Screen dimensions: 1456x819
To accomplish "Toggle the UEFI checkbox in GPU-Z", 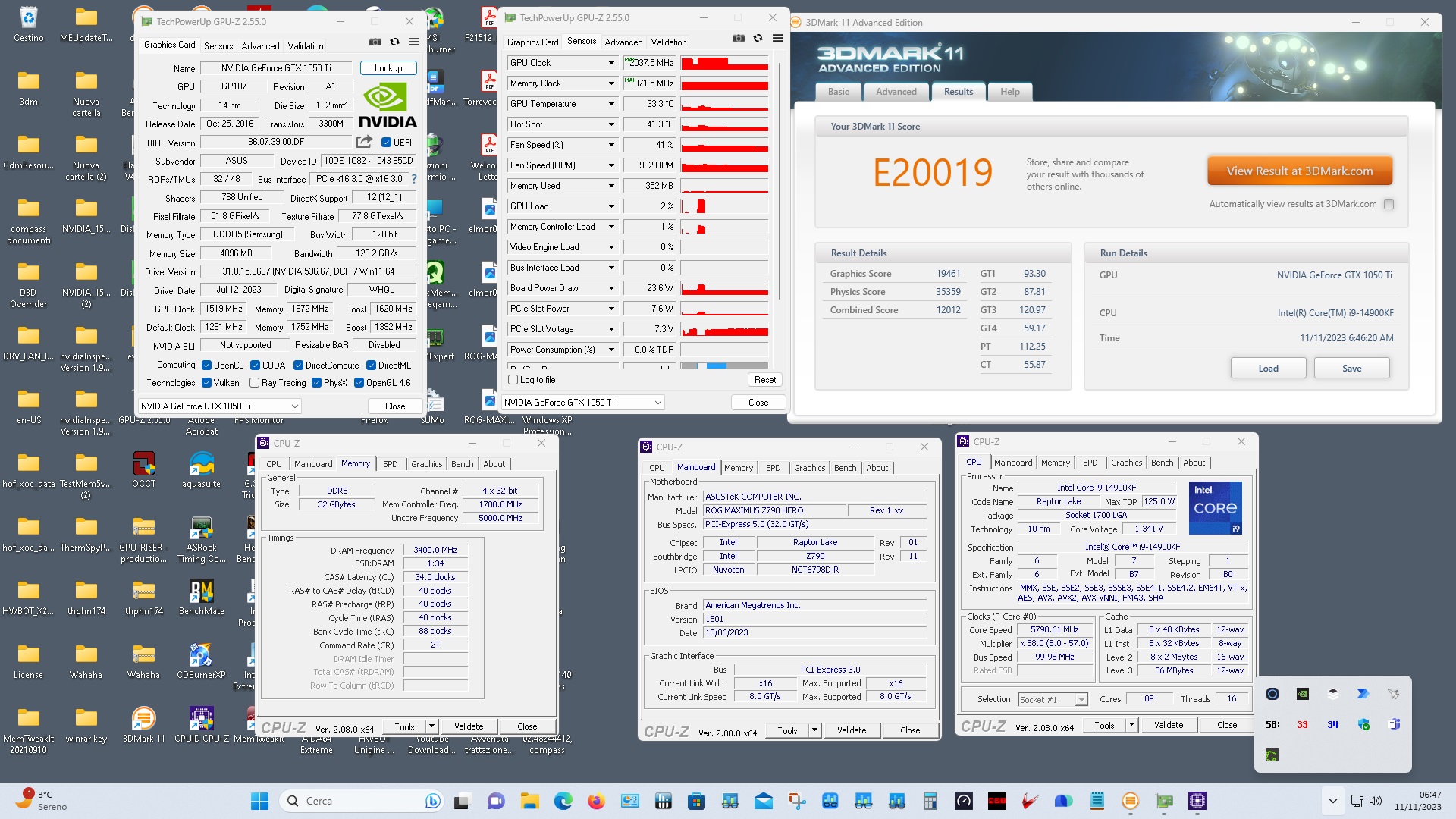I will pyautogui.click(x=386, y=142).
